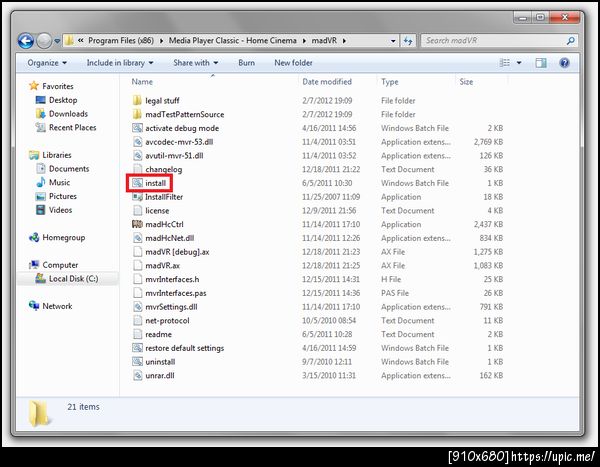Open Recent Places in navigation pane
Viewport: 600px width, 467px height.
[66, 127]
